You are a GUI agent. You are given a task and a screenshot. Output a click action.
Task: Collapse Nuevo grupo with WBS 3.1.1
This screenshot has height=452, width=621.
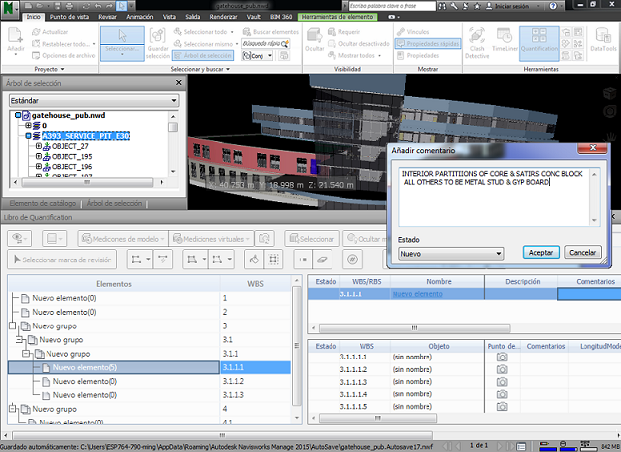coord(26,353)
